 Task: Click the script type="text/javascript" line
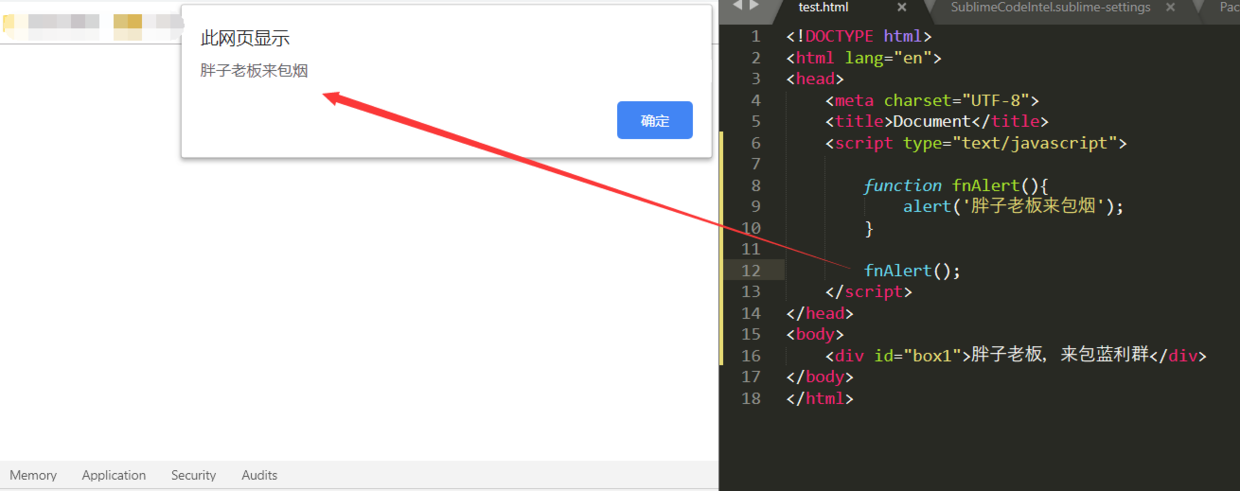[x=977, y=143]
